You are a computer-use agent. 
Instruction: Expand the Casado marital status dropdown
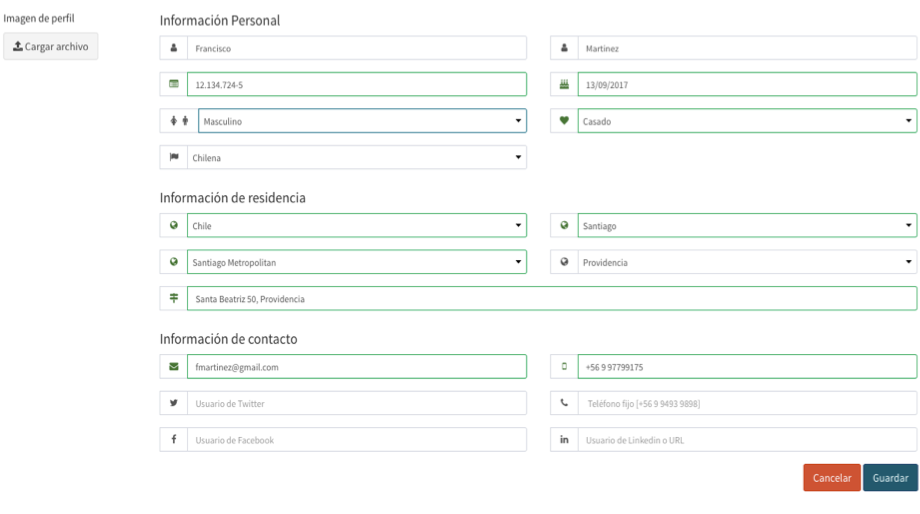(x=747, y=121)
